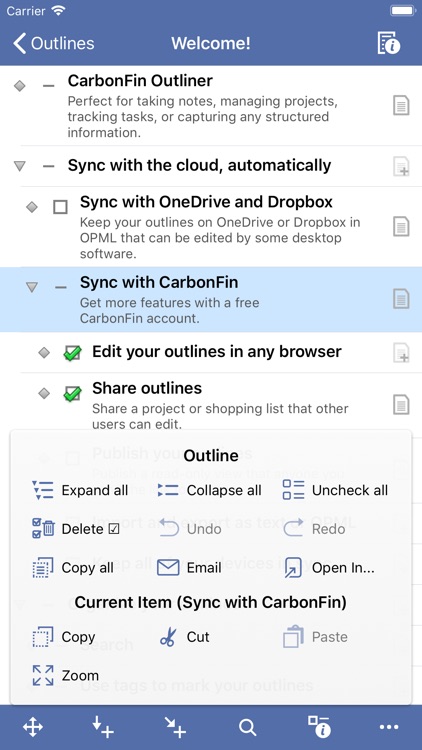Toggle dash marker of Sync with CarbonFin

point(61,287)
